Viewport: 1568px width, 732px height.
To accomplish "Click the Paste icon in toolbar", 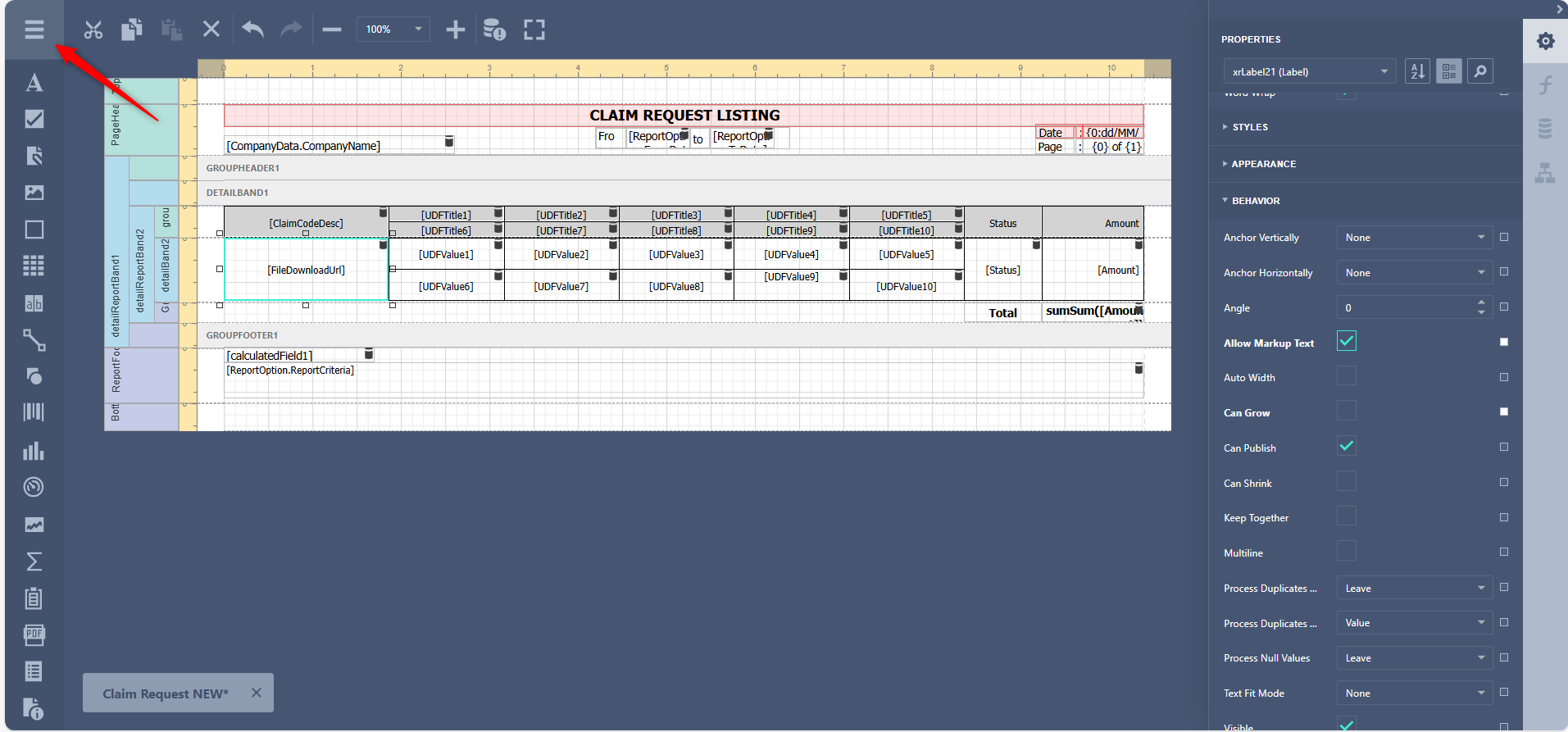I will point(171,30).
